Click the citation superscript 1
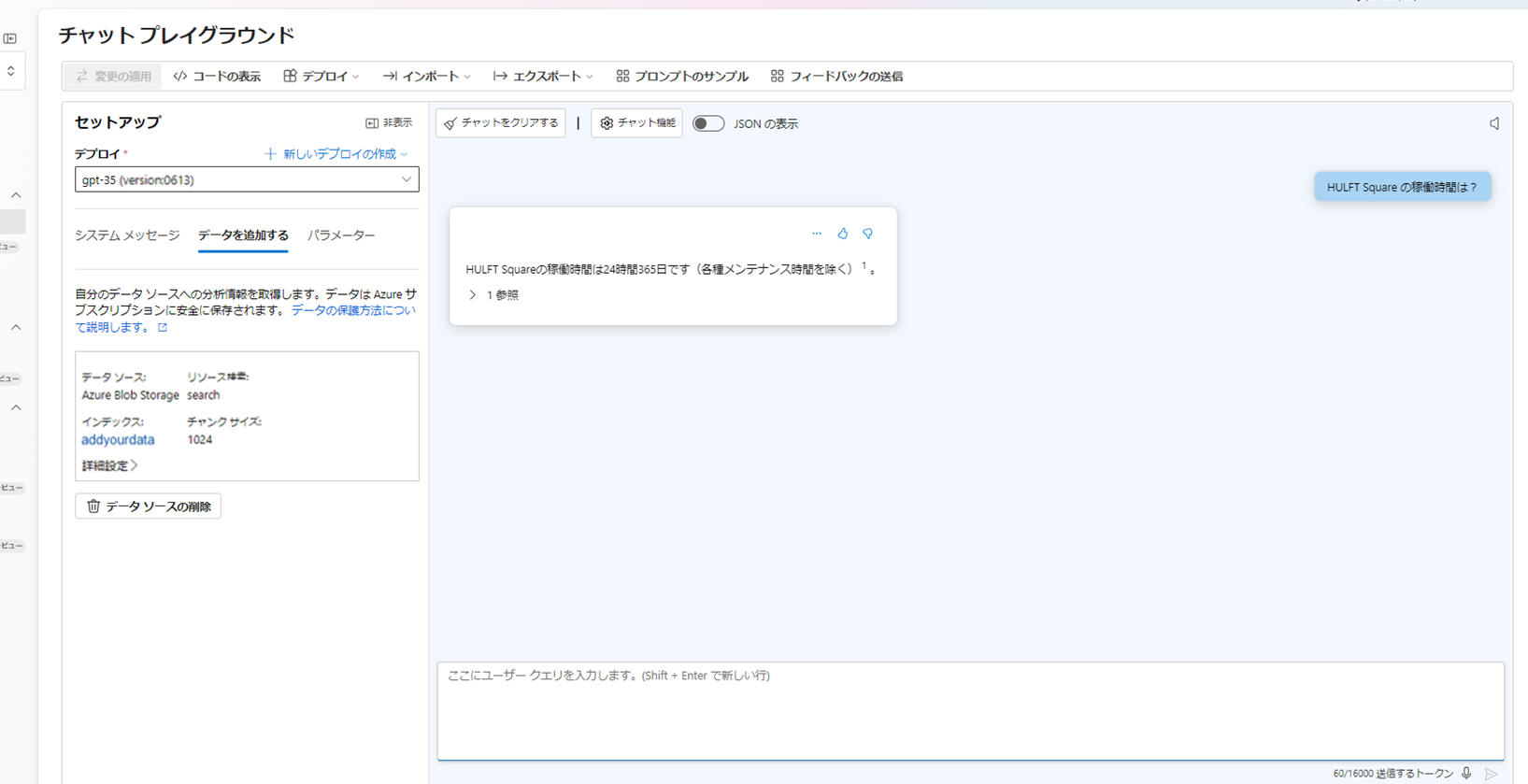The width and height of the screenshot is (1528, 784). pos(864,266)
